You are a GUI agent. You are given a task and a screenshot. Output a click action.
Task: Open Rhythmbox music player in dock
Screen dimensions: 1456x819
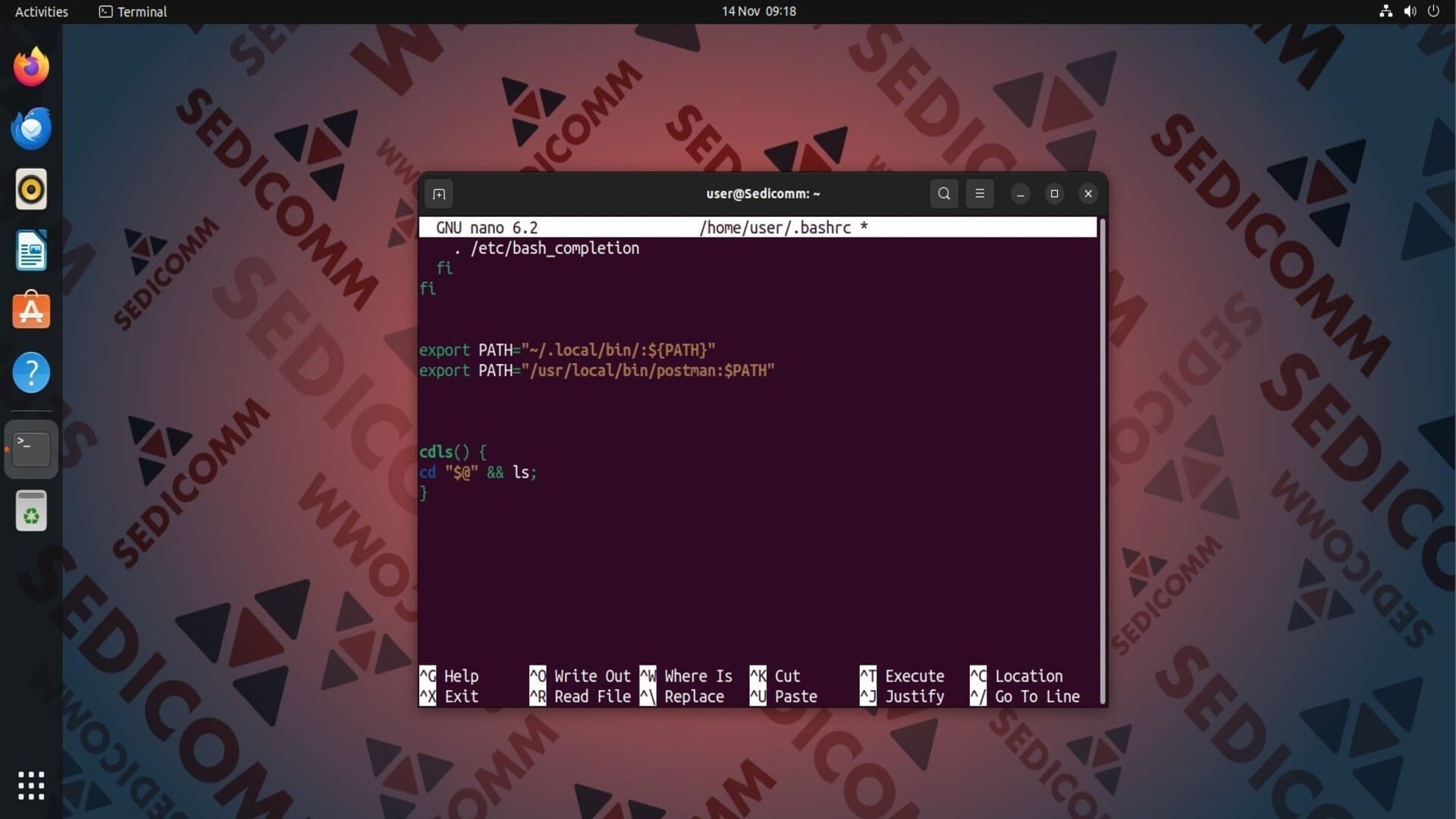pos(31,189)
